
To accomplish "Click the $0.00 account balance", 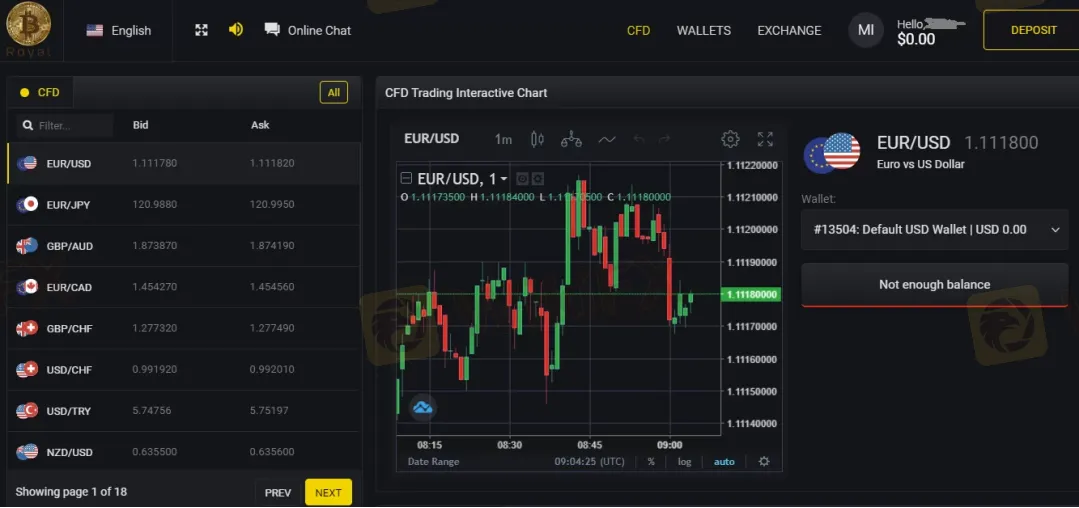I will click(916, 39).
